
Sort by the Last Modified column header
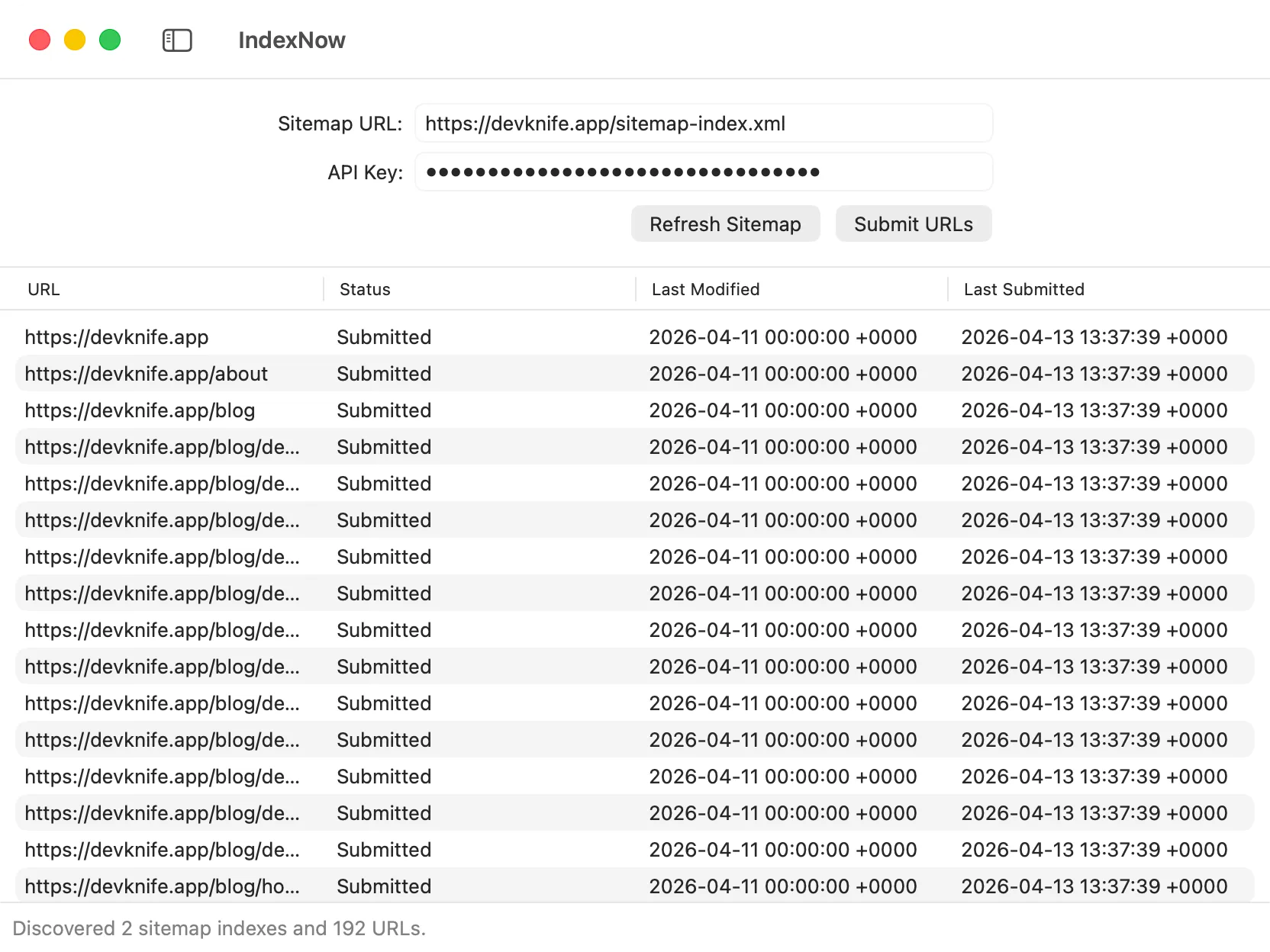click(704, 289)
